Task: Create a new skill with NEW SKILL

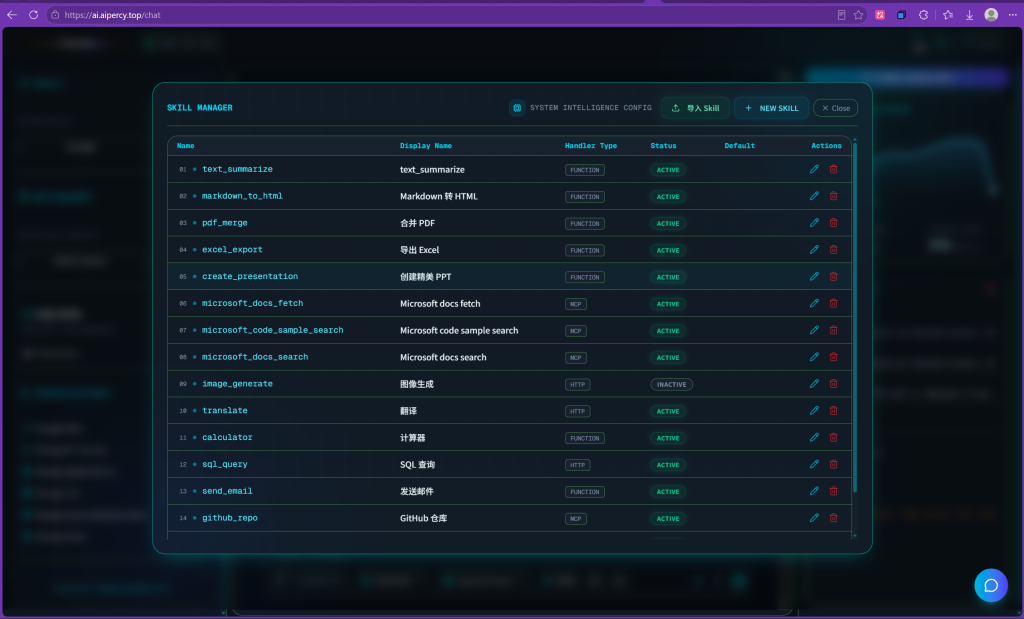Action: click(x=771, y=108)
